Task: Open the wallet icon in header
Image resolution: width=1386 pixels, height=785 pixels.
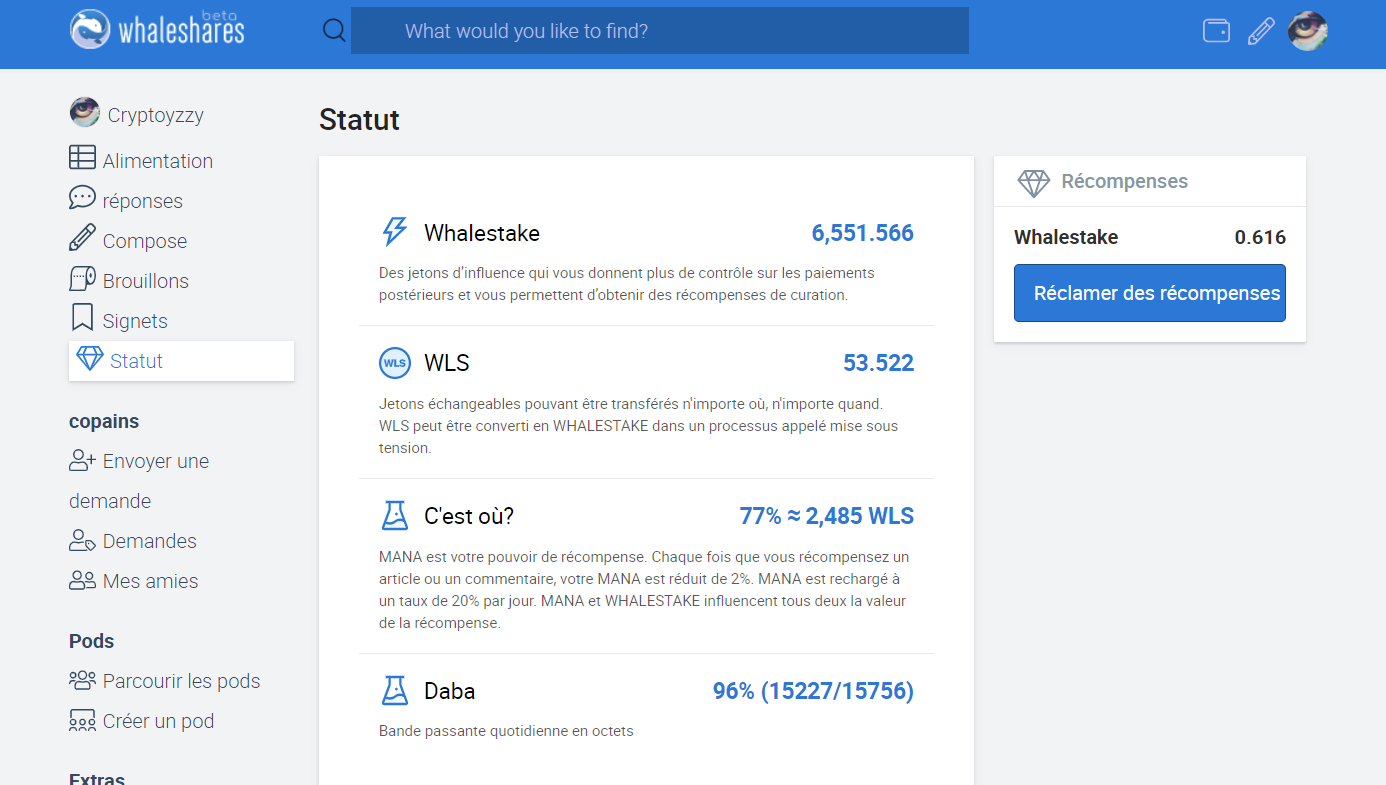Action: click(1216, 31)
